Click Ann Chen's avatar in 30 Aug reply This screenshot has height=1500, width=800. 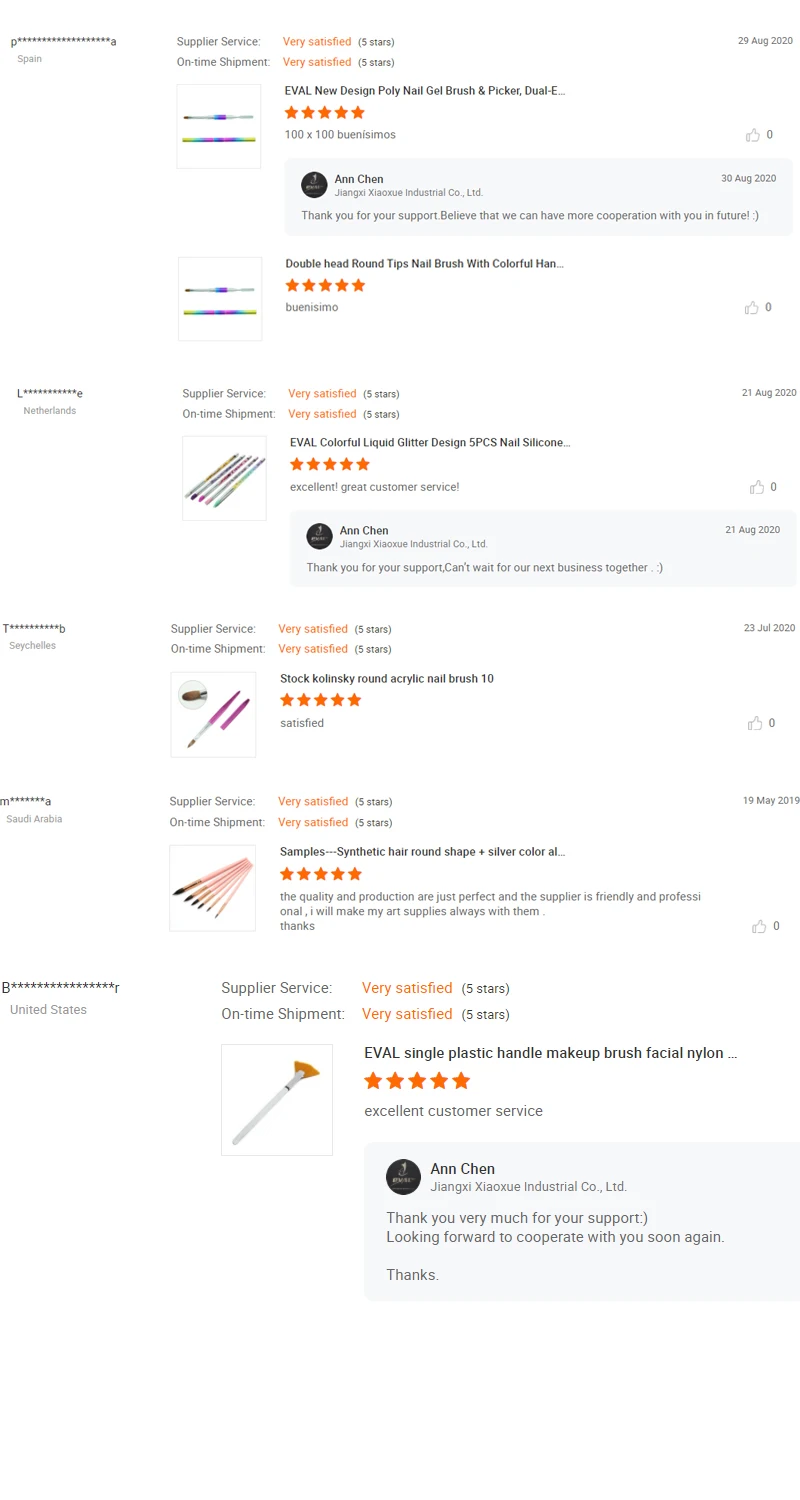pyautogui.click(x=314, y=185)
